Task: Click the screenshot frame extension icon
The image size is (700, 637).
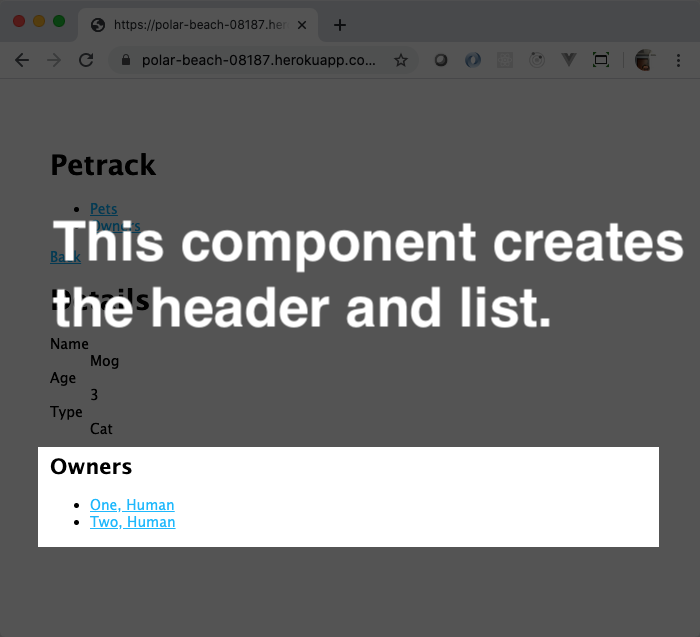Action: [x=601, y=60]
